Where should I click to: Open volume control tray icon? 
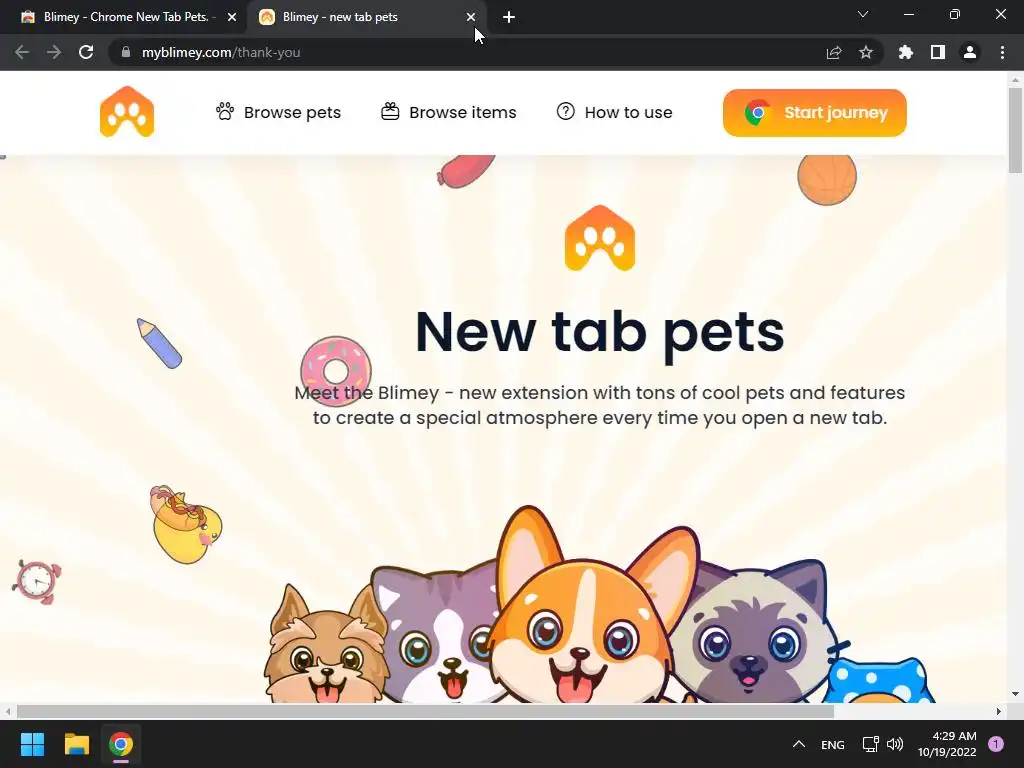point(895,744)
